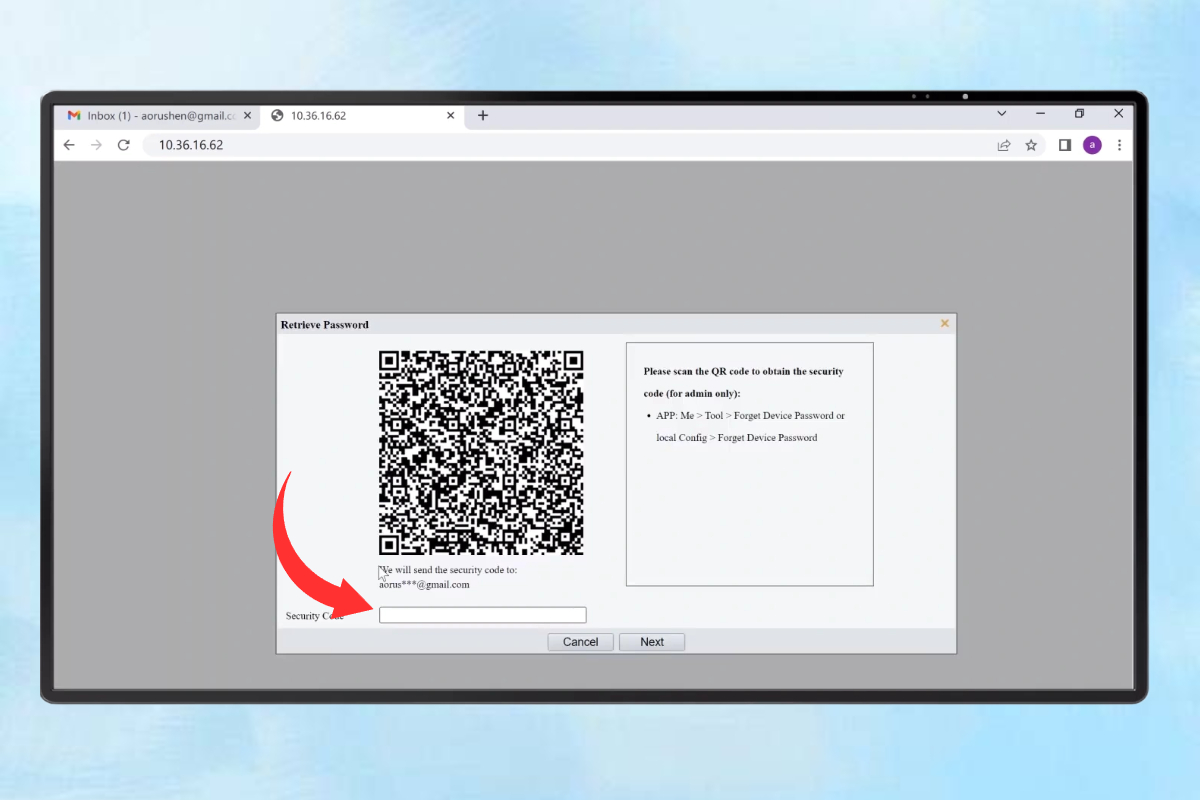Viewport: 1200px width, 800px height.
Task: Close the Gmail Inbox tab
Action: [x=247, y=116]
